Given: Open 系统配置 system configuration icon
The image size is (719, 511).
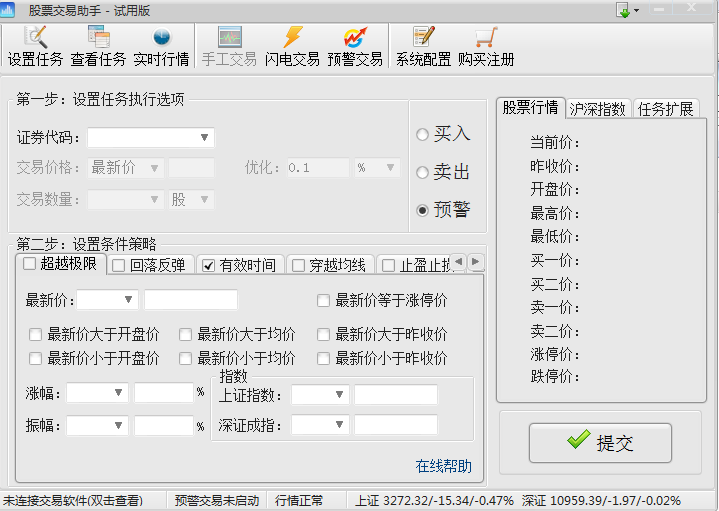Looking at the screenshot, I should pyautogui.click(x=423, y=46).
